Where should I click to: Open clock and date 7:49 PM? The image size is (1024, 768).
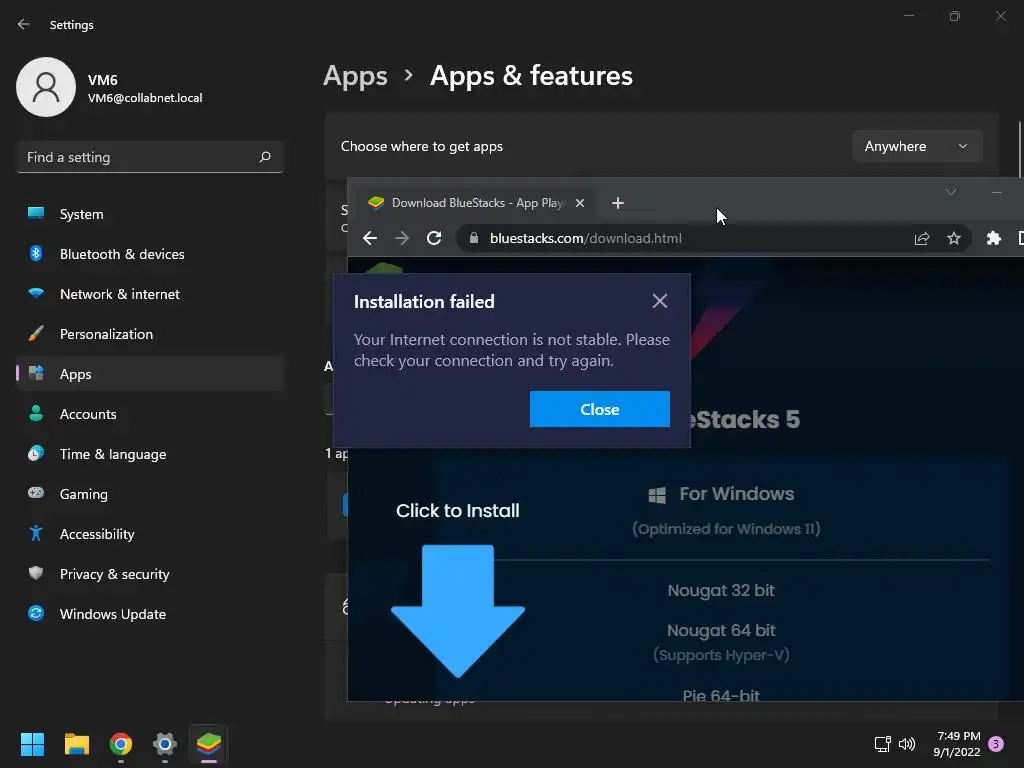pyautogui.click(x=957, y=744)
